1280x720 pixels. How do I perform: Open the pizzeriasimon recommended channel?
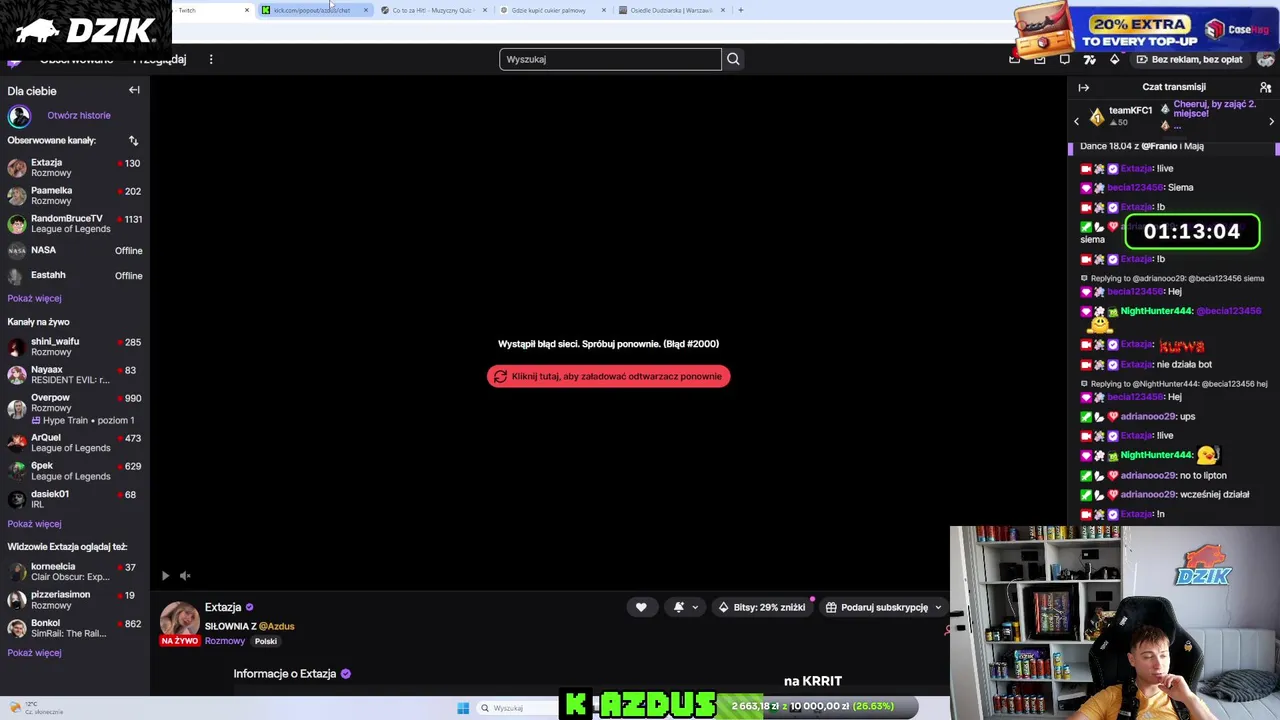coord(75,599)
